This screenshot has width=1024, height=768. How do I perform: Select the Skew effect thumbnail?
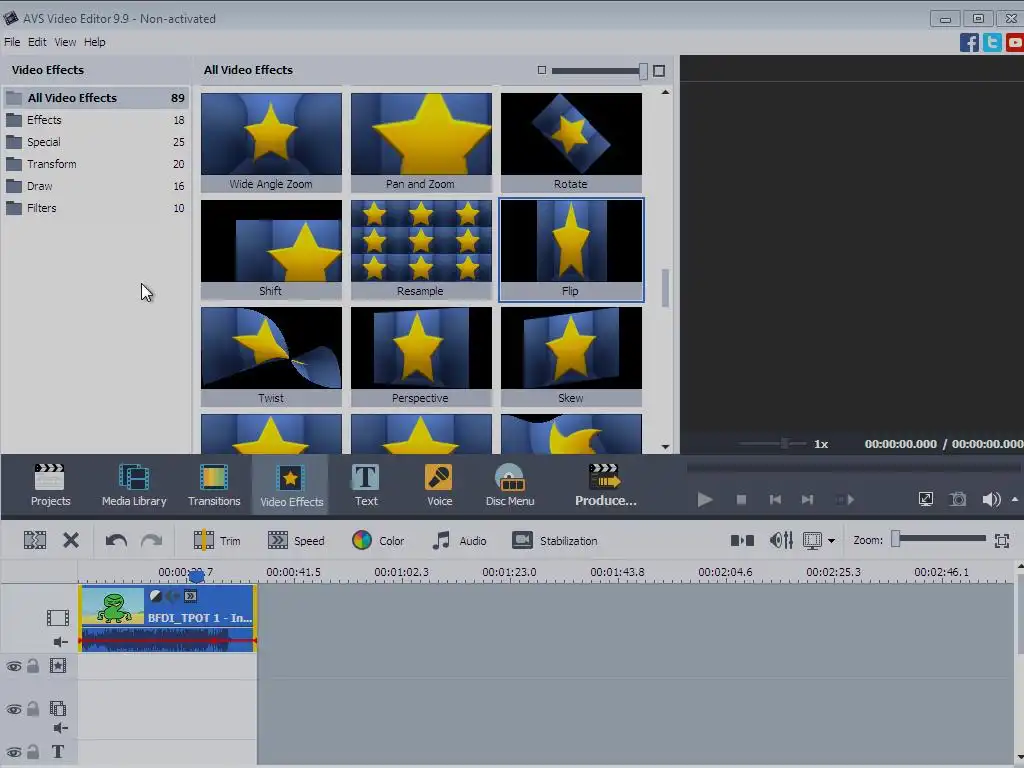tap(571, 356)
